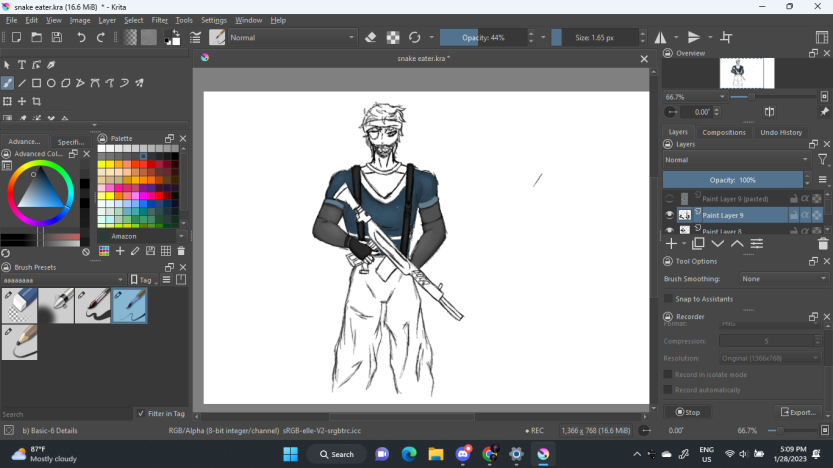Switch to the Undo History tab
The image size is (833, 468).
tap(781, 132)
